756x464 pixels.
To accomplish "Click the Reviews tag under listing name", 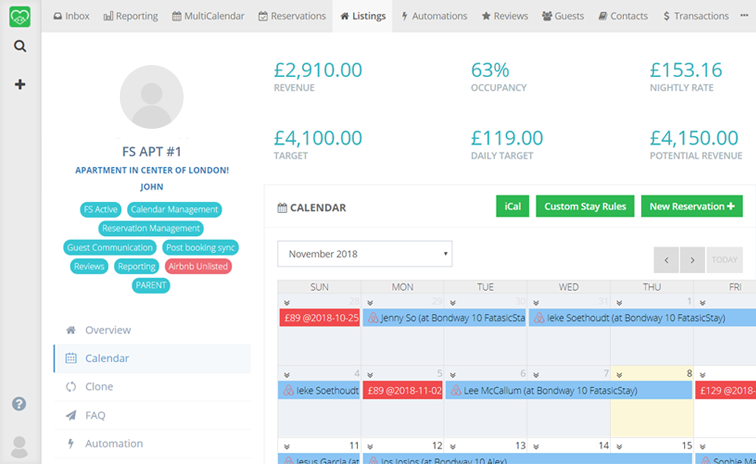I will click(89, 266).
